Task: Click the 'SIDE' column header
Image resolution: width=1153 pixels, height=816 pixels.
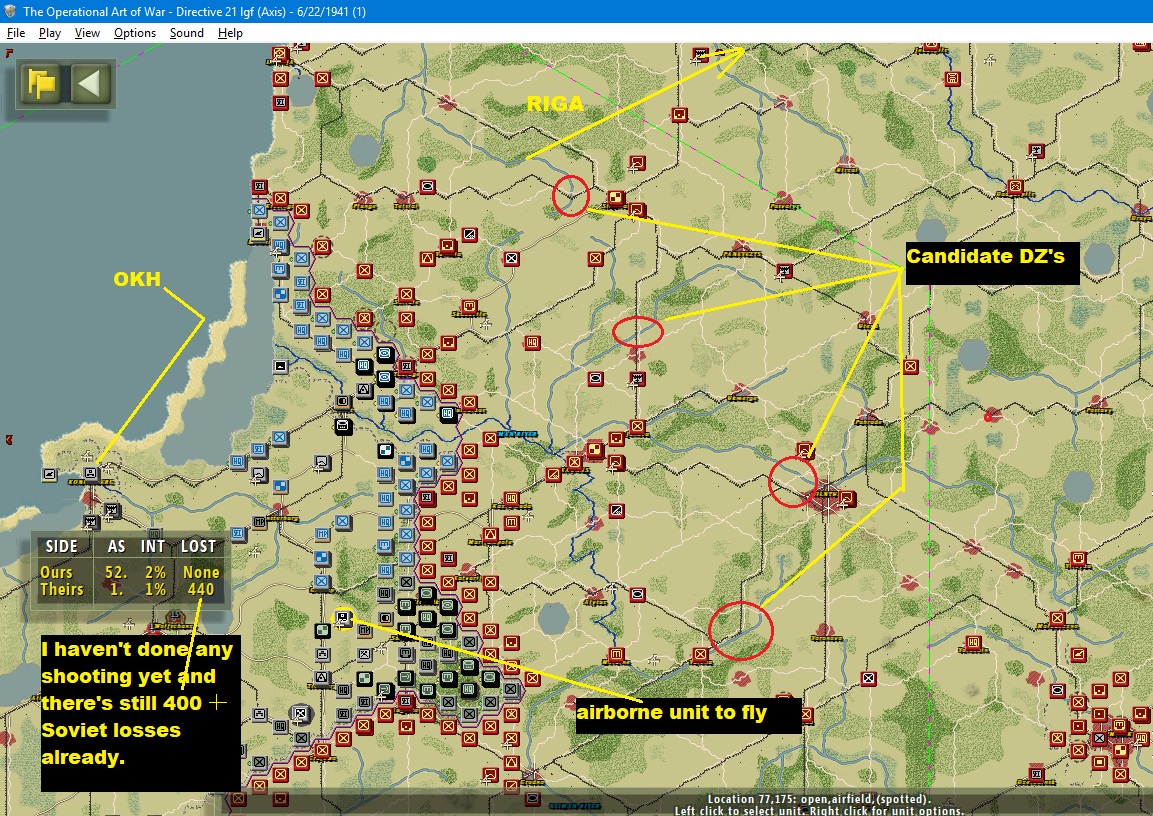Action: click(62, 546)
